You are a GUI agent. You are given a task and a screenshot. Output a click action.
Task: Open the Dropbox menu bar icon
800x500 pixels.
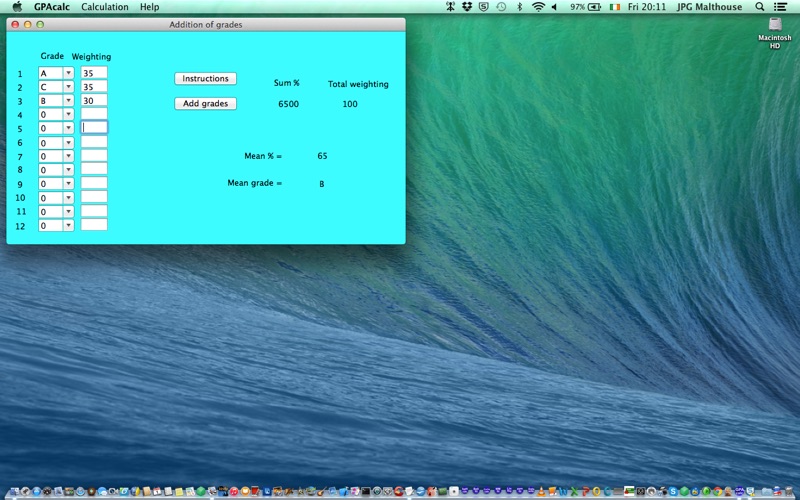tap(467, 7)
